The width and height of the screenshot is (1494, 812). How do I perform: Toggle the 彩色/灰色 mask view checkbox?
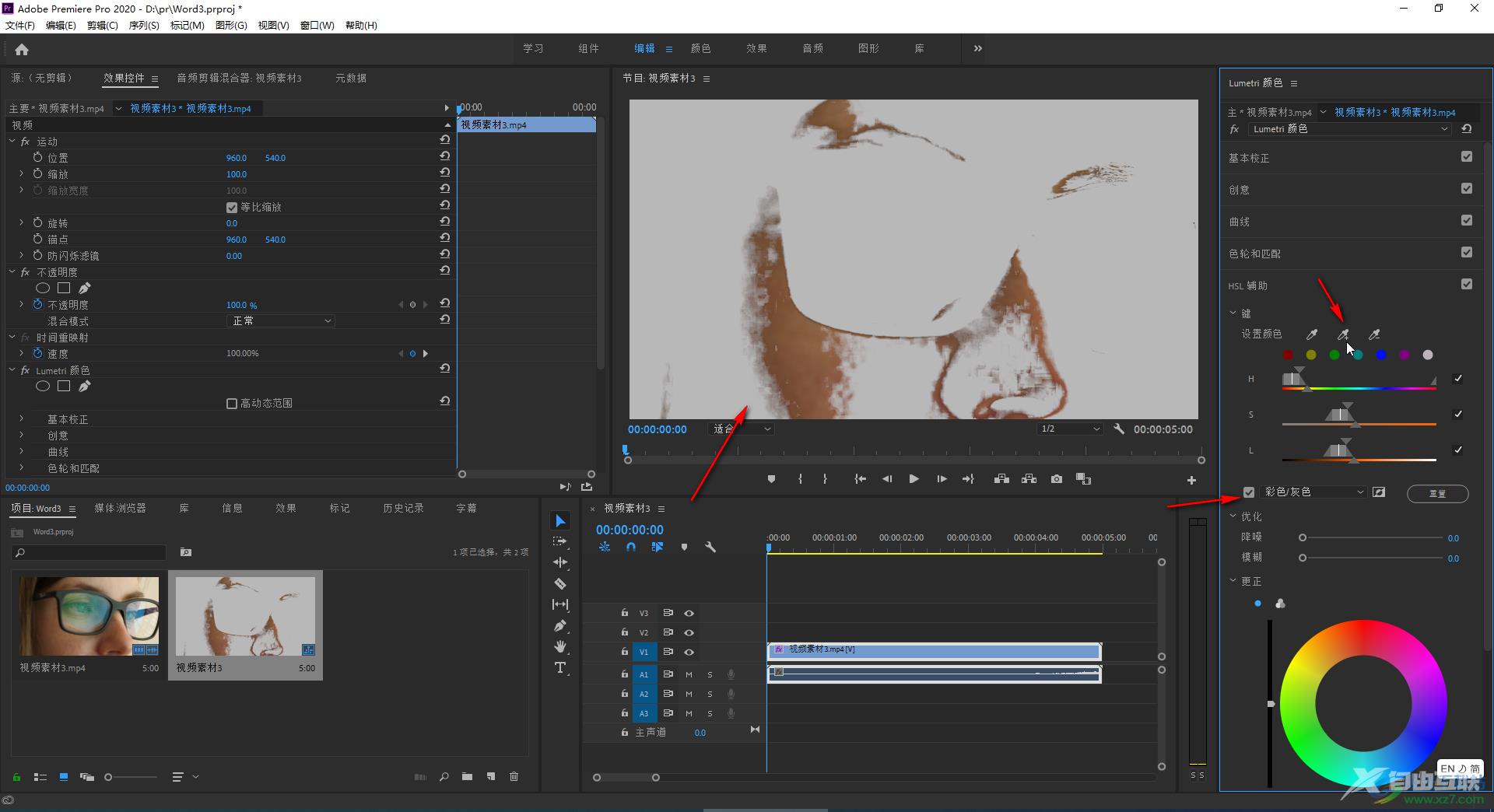coord(1249,492)
